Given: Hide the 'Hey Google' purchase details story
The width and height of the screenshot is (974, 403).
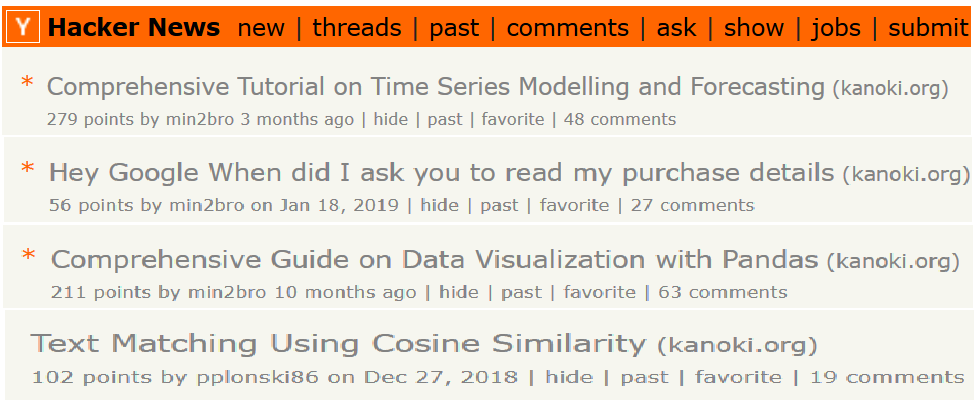Looking at the screenshot, I should 440,205.
